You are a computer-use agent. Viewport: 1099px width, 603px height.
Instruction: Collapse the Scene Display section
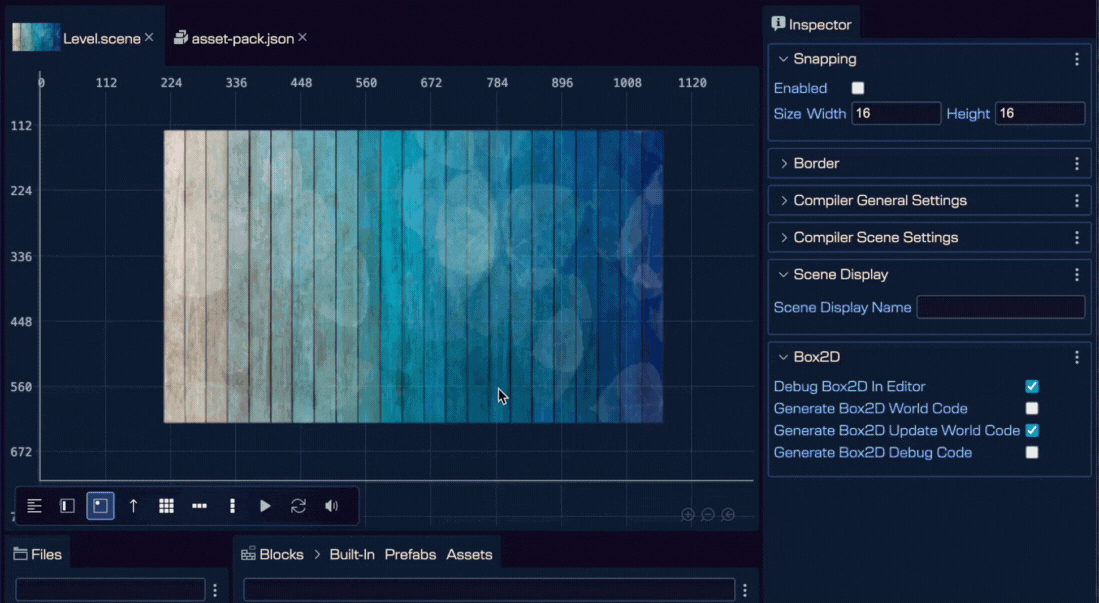[784, 275]
